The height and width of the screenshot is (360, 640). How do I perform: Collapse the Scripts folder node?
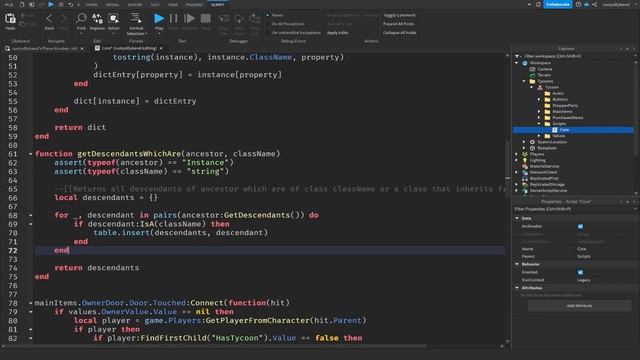click(539, 124)
